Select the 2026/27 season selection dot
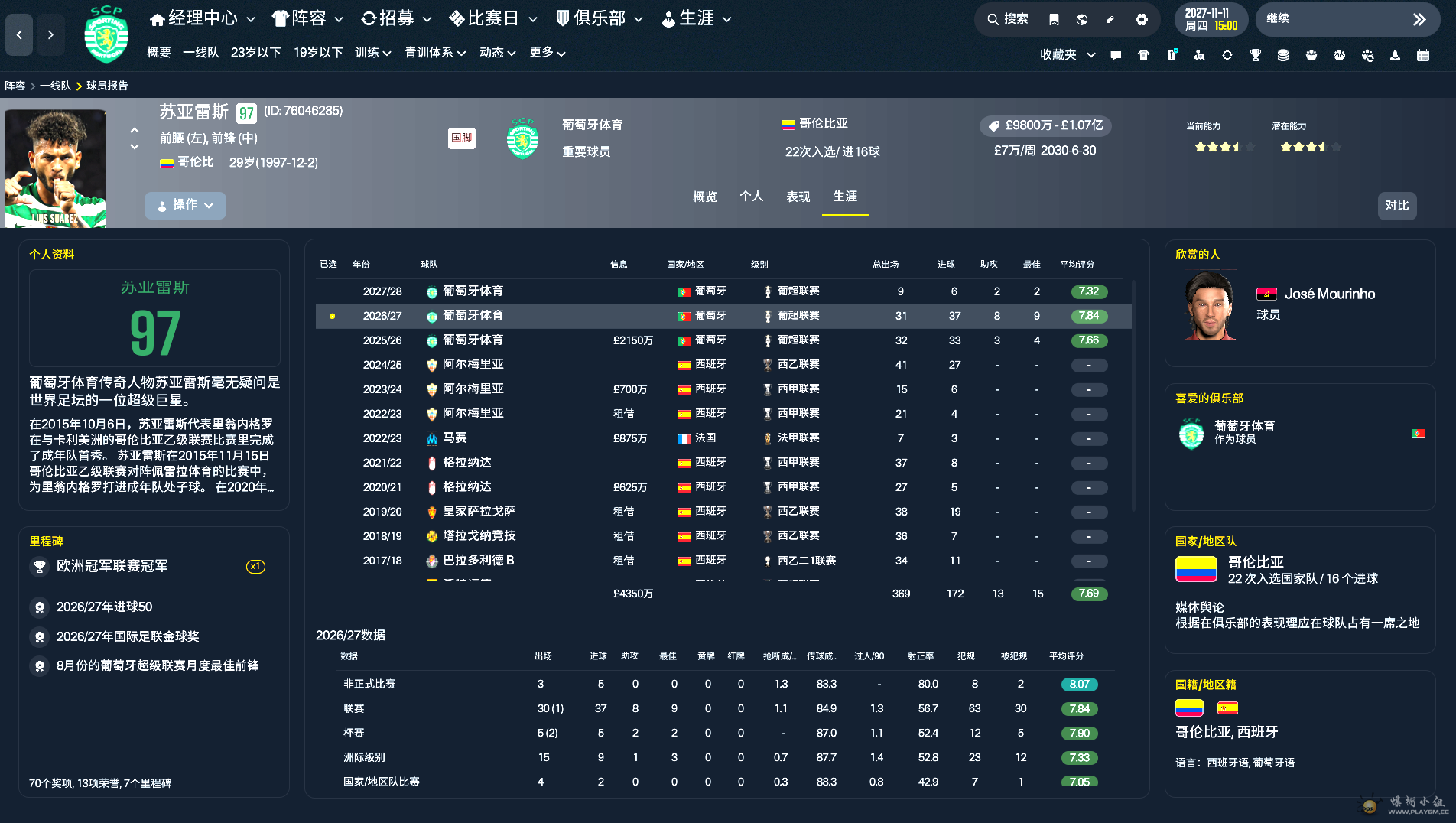 [x=332, y=316]
